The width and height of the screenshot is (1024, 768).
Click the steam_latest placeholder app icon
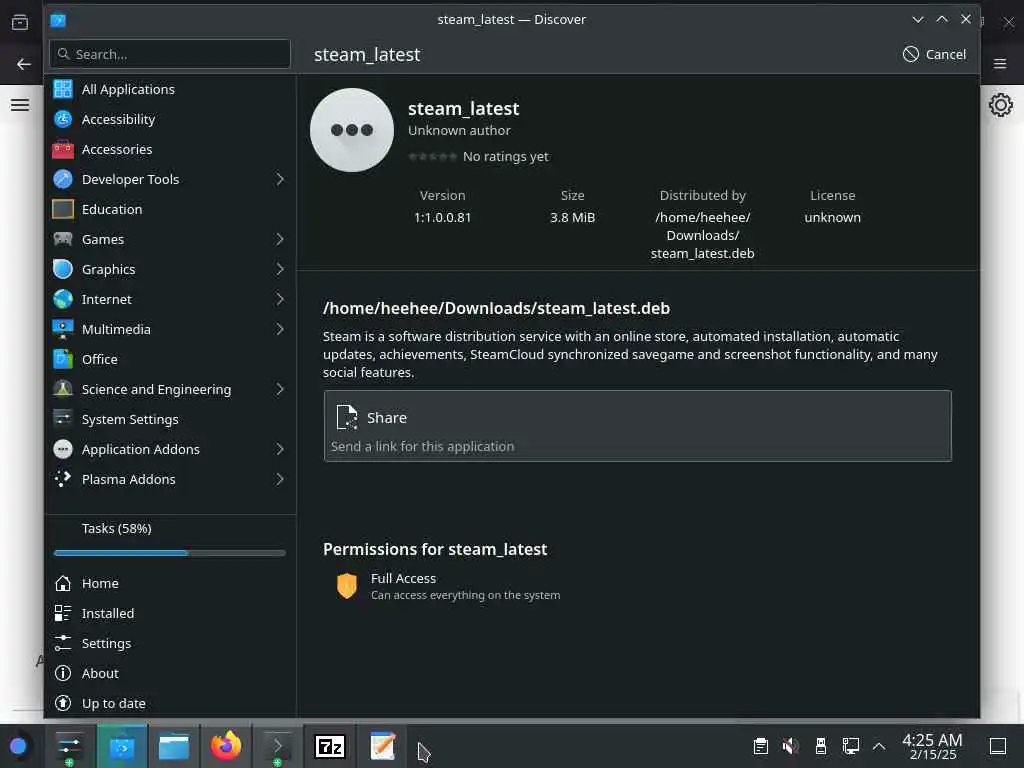[x=352, y=130]
